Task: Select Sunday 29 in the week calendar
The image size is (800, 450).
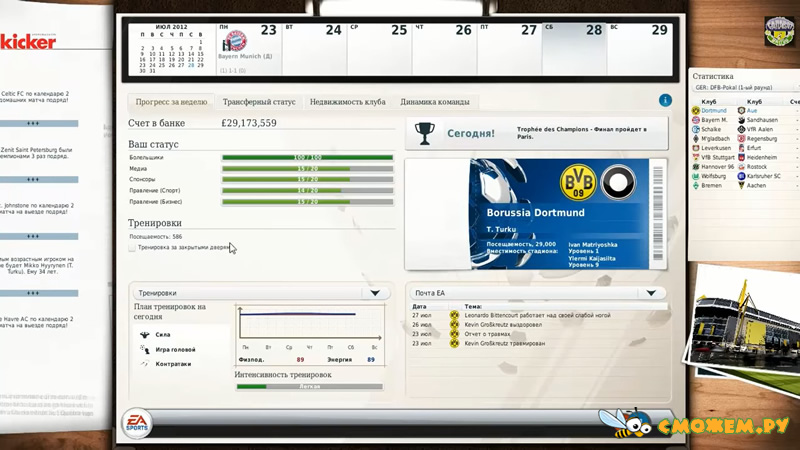Action: point(639,48)
